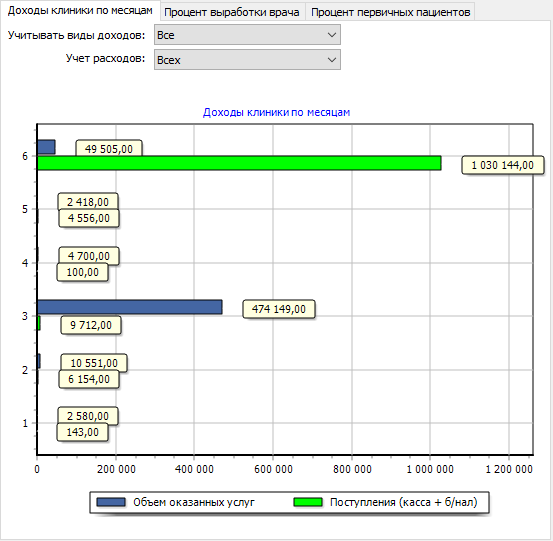Click the green Поступления legend swatch
Image resolution: width=553 pixels, height=541 pixels.
coord(308,502)
